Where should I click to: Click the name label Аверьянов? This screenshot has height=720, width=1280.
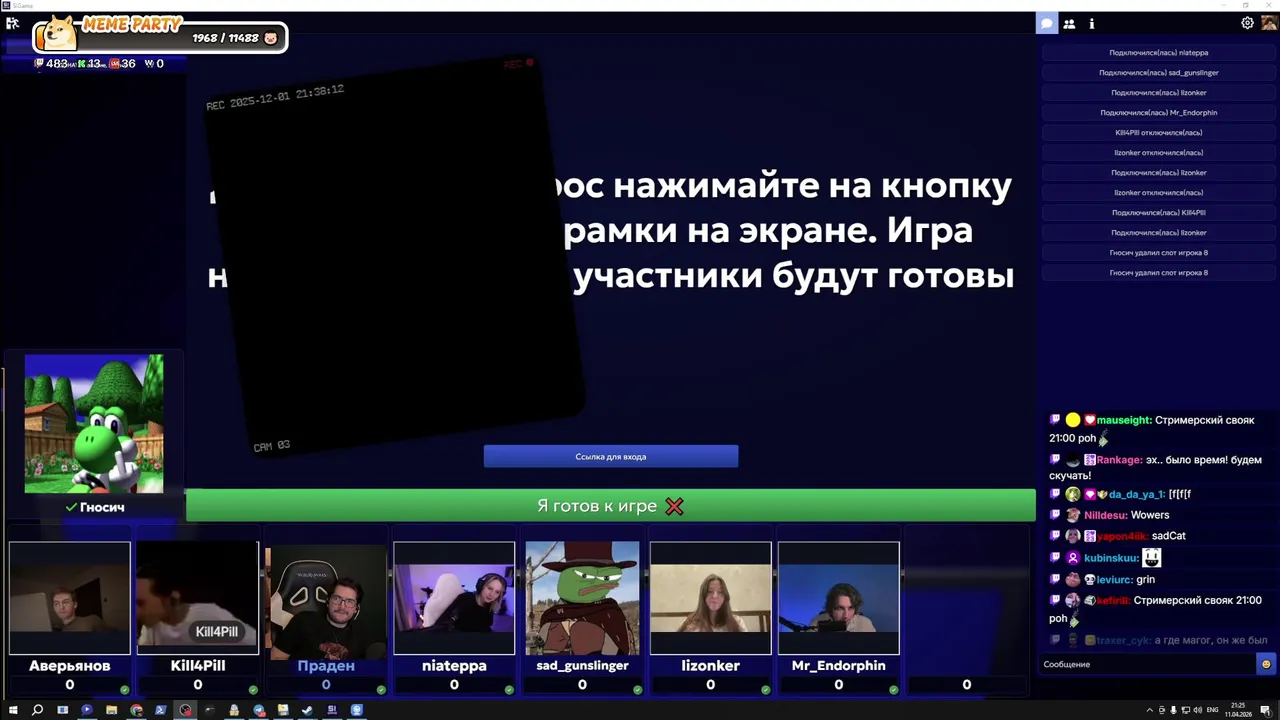[x=70, y=665]
